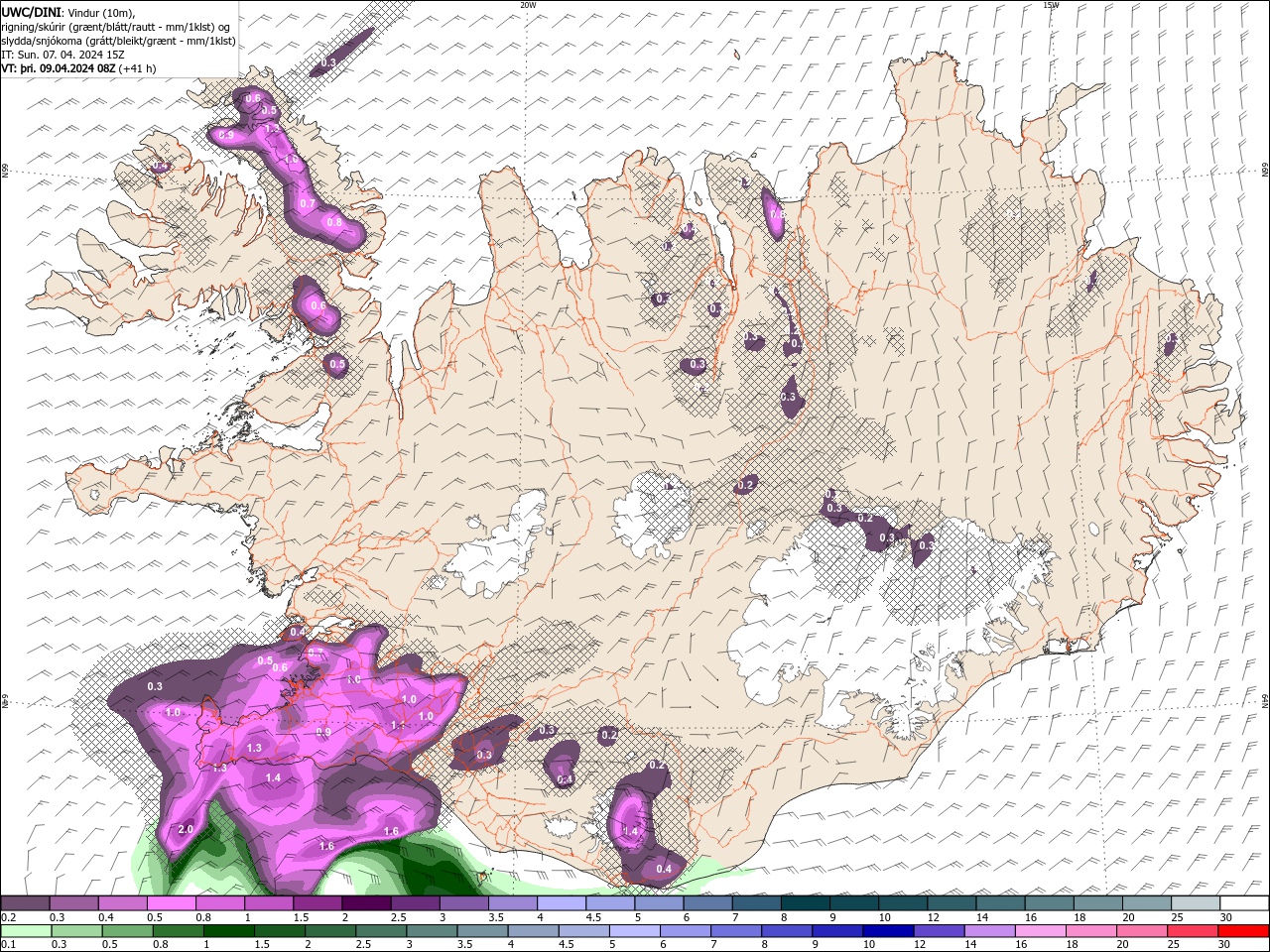Click the 0.1 label in the green legend
Viewport: 1270px width, 952px height.
(8, 944)
